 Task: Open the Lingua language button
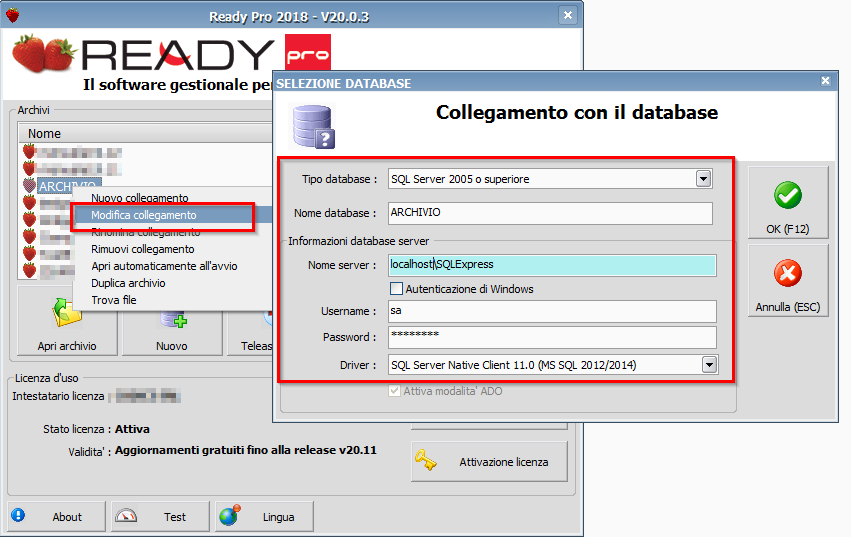pos(264,516)
